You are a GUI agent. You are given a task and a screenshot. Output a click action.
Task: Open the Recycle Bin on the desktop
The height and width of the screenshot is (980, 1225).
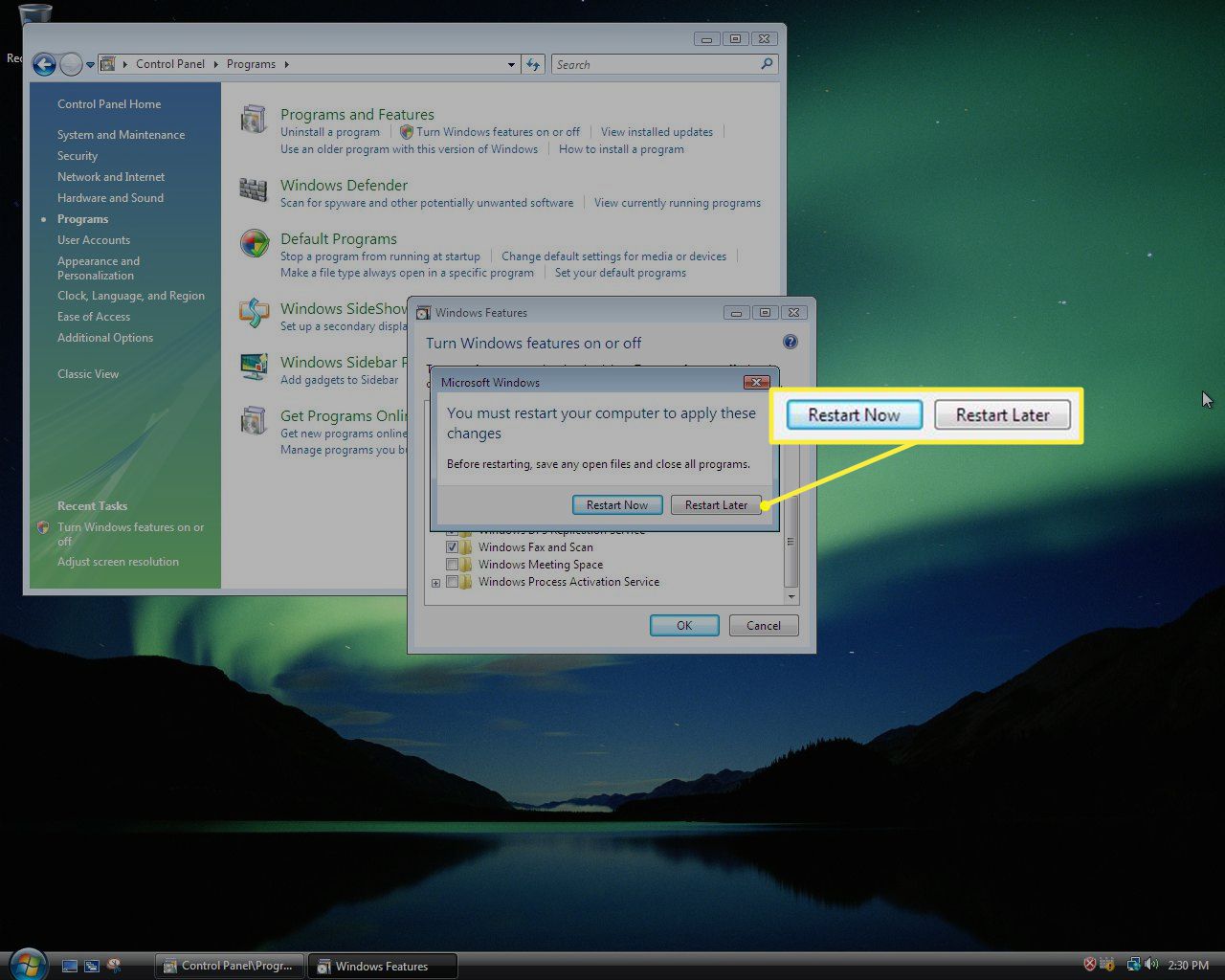coord(35,13)
